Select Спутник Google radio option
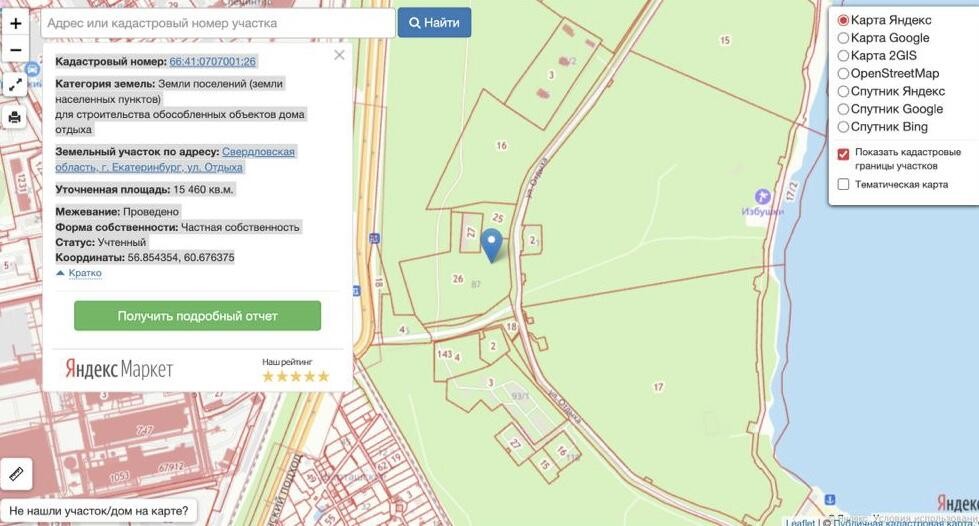This screenshot has width=979, height=526. (x=843, y=109)
